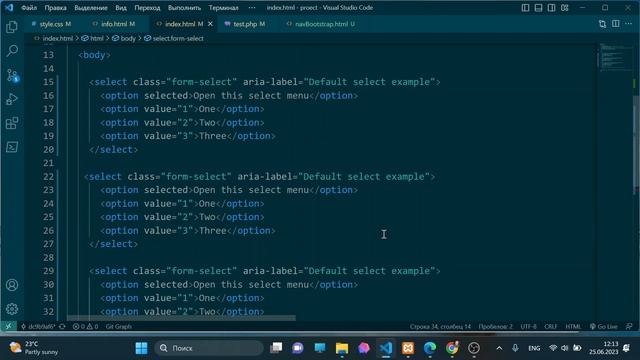
Task: Open the Выполнить menu
Action: click(x=184, y=7)
